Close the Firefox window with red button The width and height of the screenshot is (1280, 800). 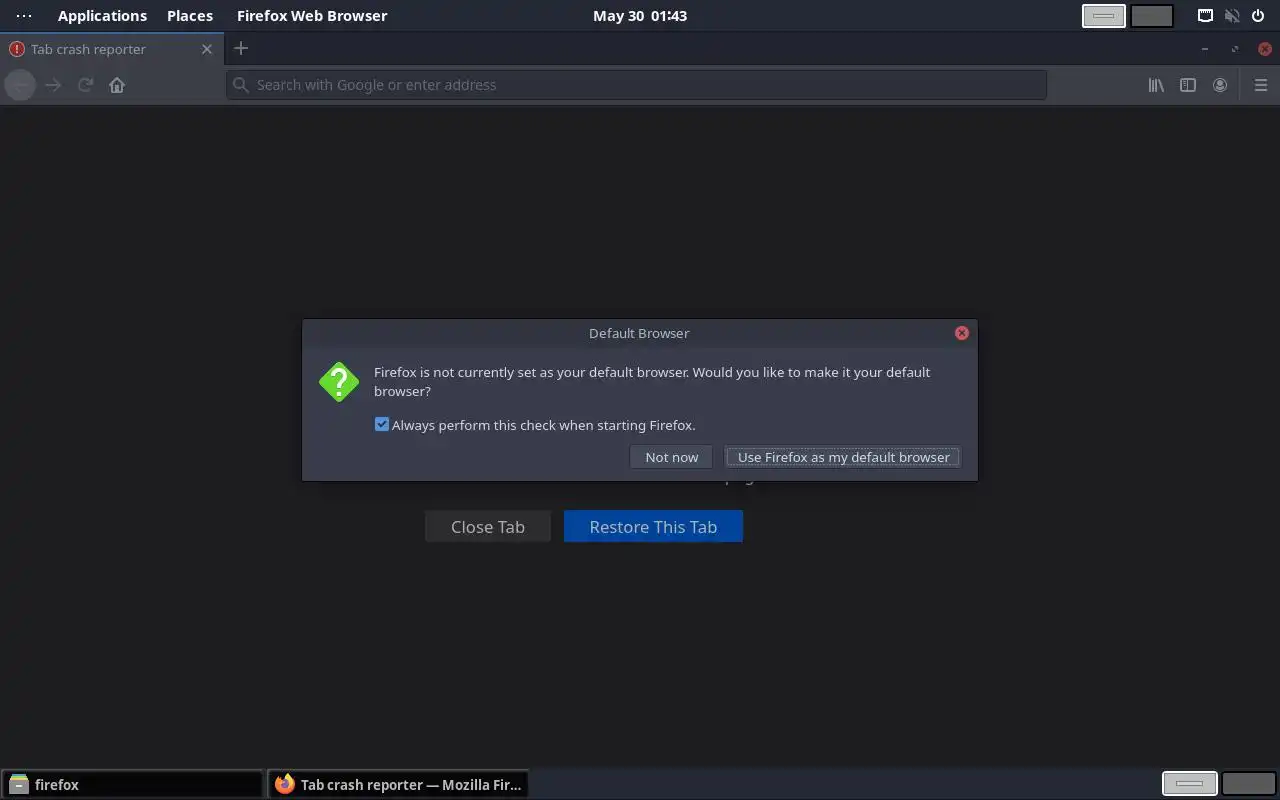coord(1266,49)
